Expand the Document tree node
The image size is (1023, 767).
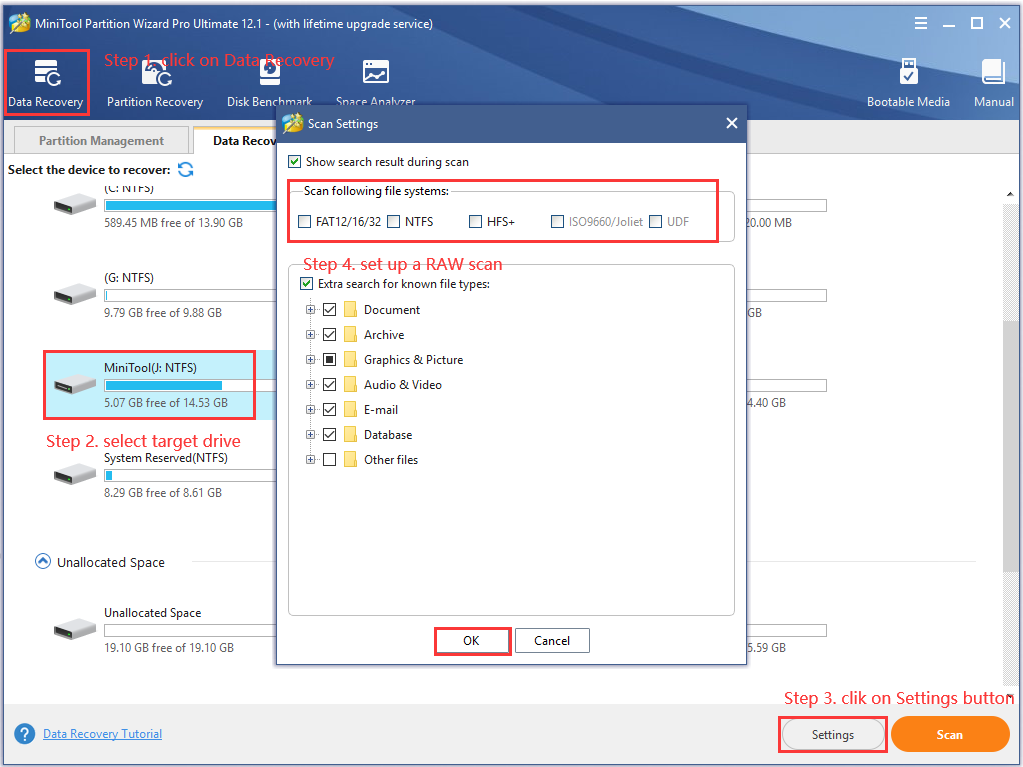click(x=311, y=310)
